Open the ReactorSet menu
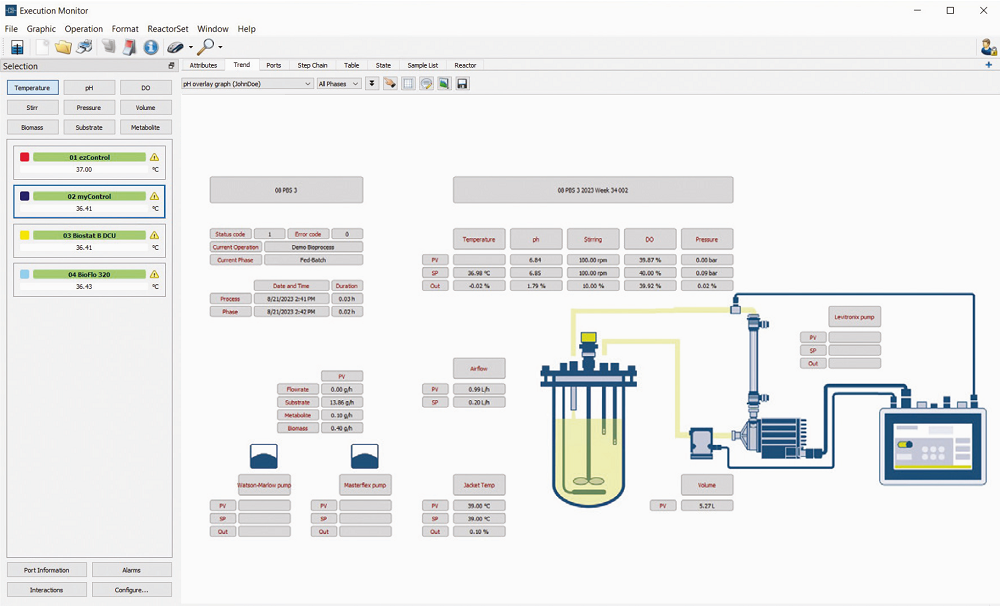The height and width of the screenshot is (606, 1000). 168,29
